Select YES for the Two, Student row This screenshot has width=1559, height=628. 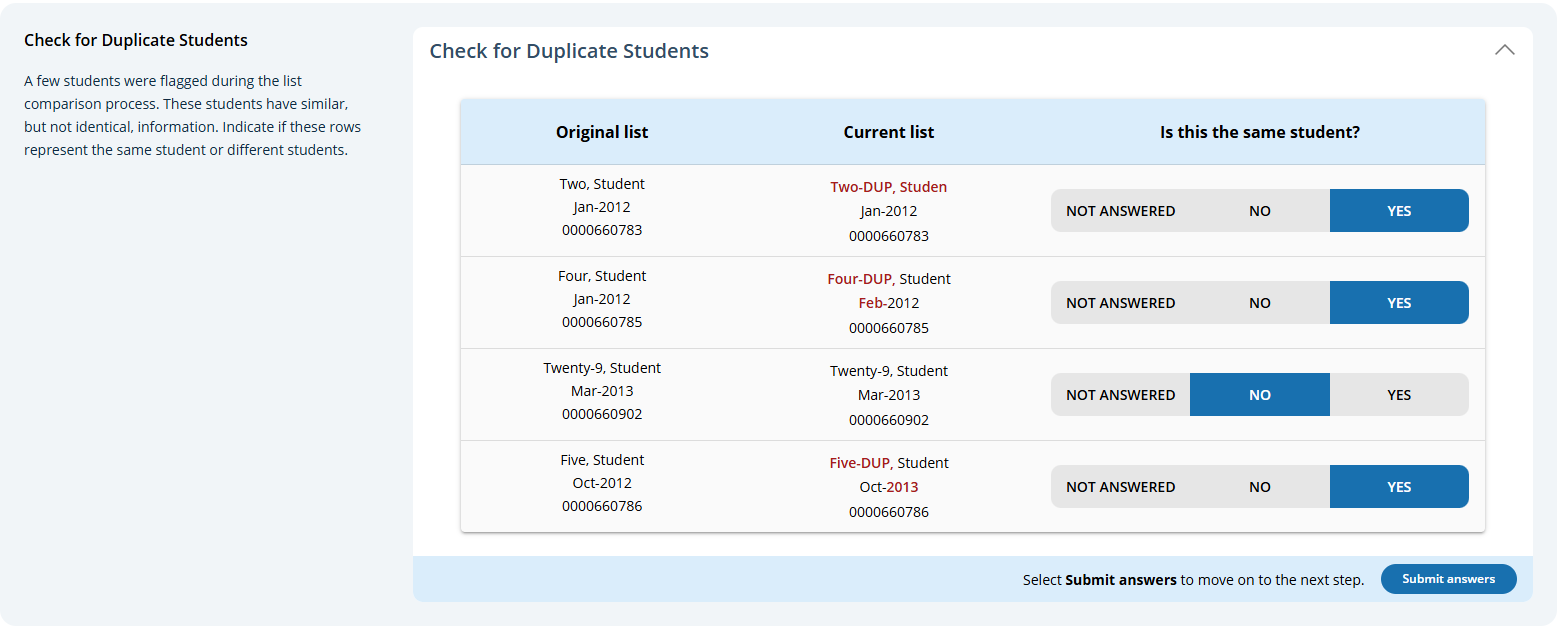(x=1398, y=211)
